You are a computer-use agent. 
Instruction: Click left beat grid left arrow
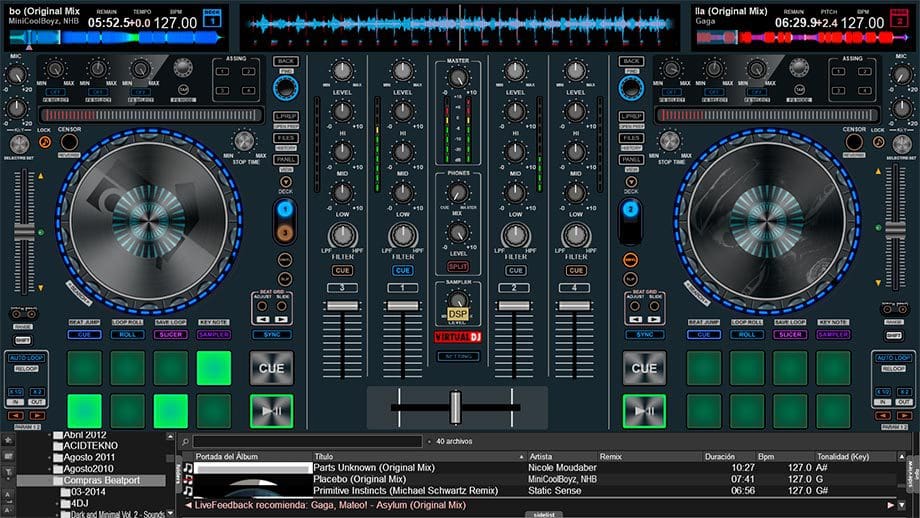(x=263, y=320)
